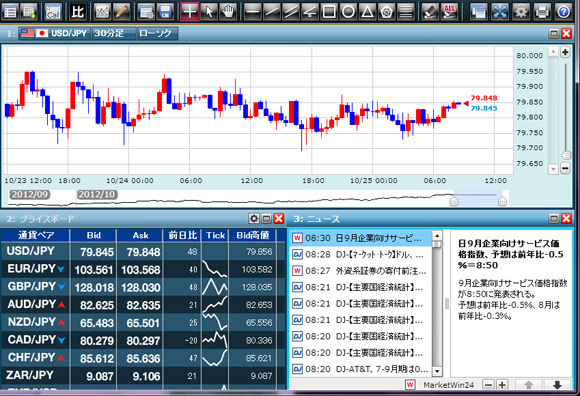Open price board settings gear
Screen dimensions: 580x396
[x=254, y=219]
